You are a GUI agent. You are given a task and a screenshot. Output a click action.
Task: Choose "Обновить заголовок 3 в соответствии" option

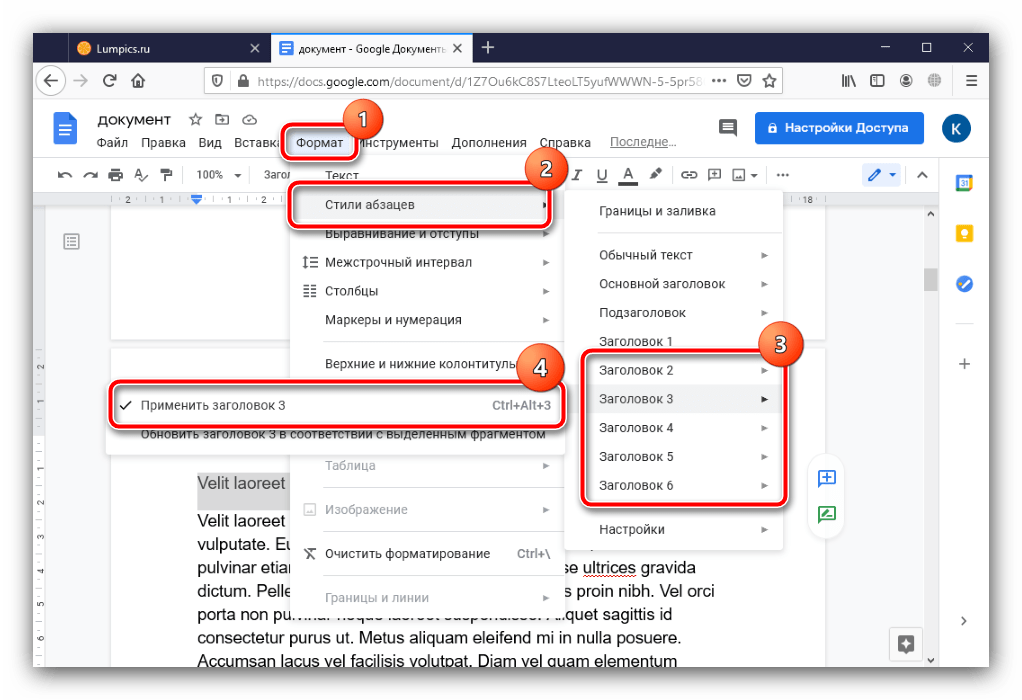(x=342, y=435)
